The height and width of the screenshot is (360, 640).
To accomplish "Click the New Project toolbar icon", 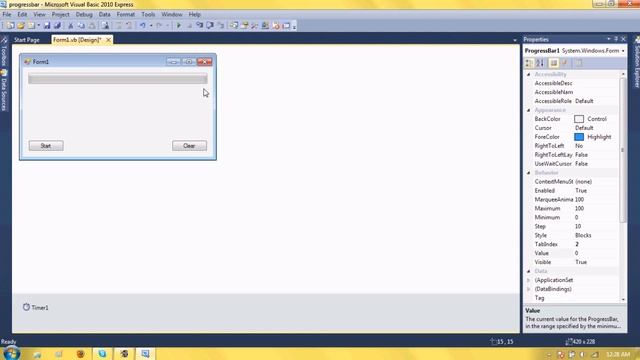I will click(10, 26).
